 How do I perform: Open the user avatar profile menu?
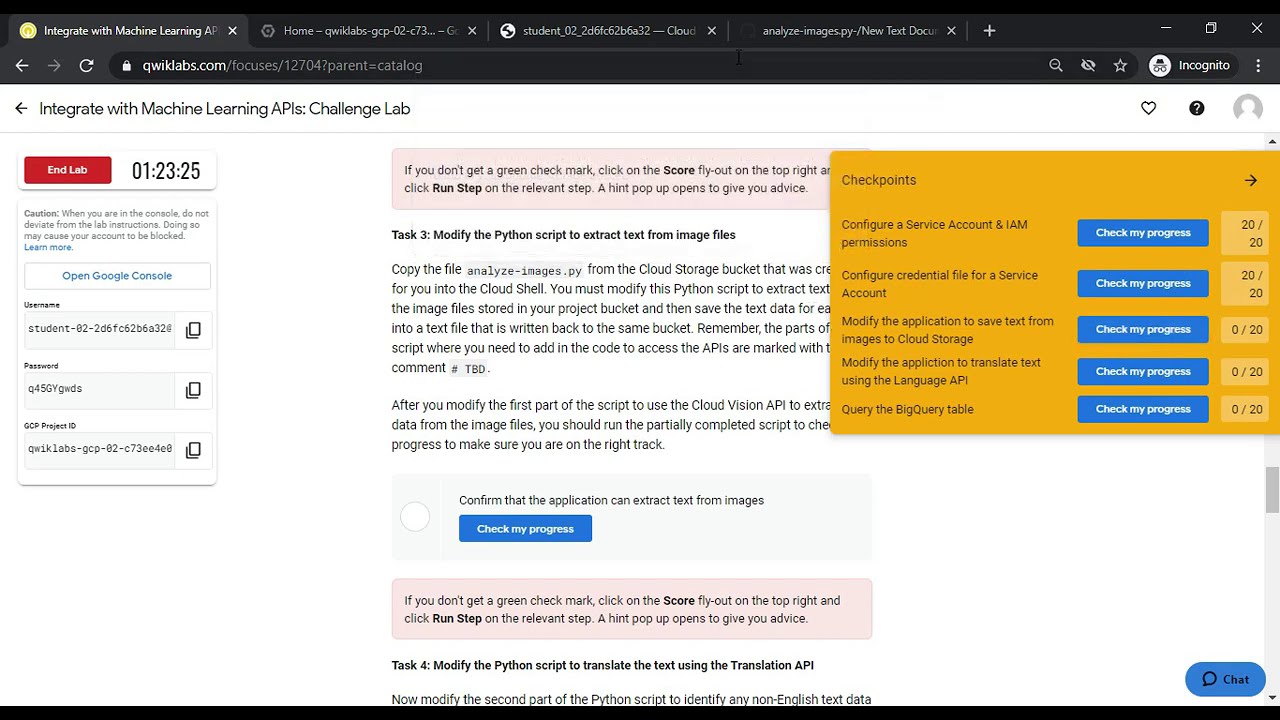click(1247, 108)
